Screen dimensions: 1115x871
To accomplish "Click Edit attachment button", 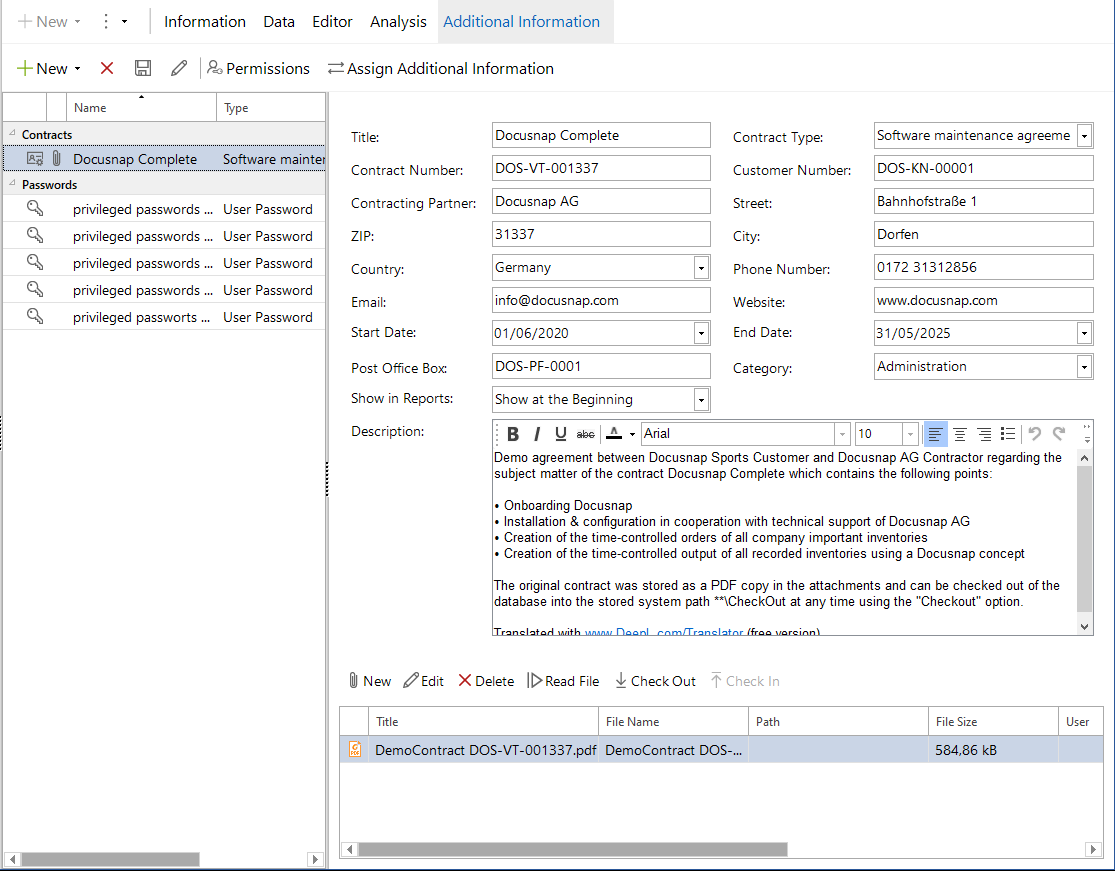I will click(x=424, y=681).
